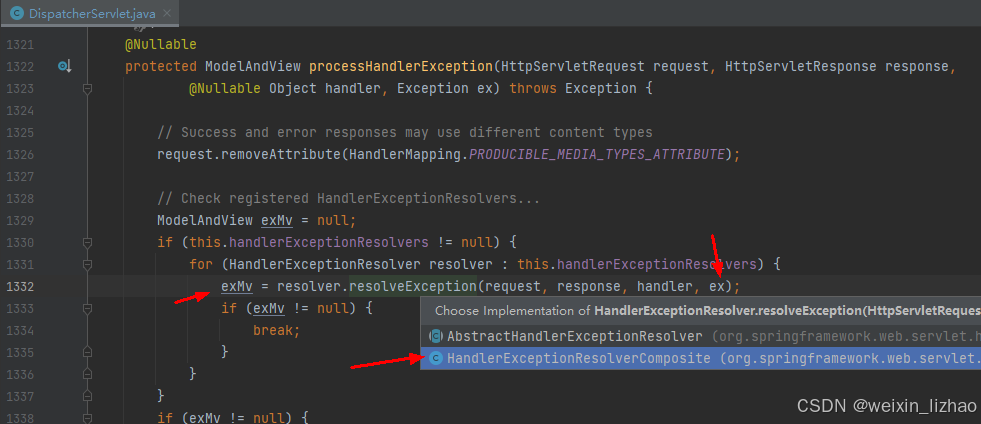This screenshot has width=981, height=424.
Task: Toggle the fold end marker at line 1335
Action: (x=88, y=352)
